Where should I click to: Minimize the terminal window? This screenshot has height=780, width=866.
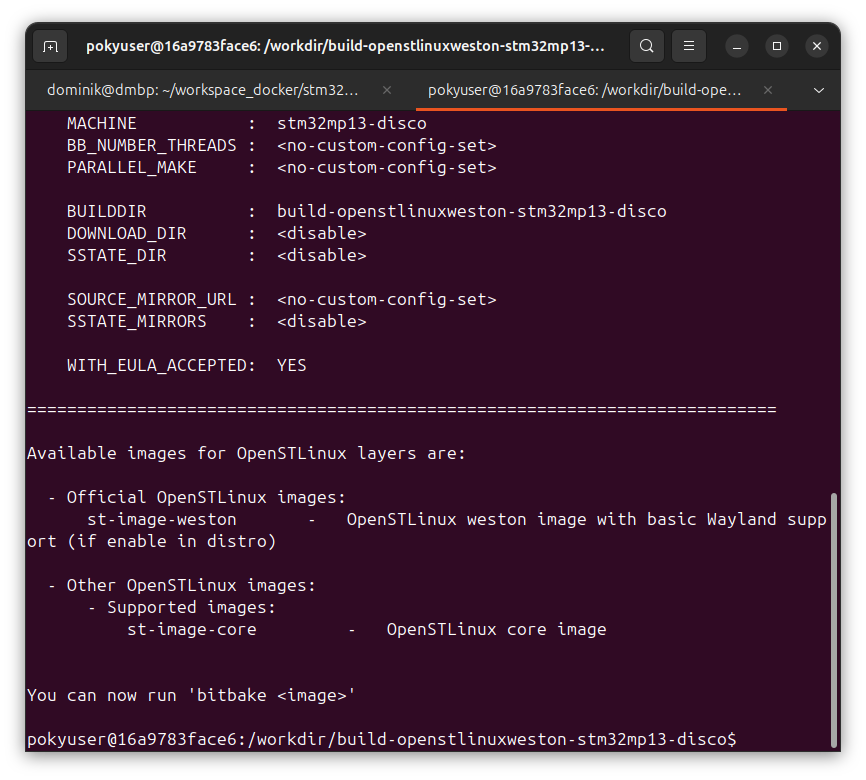click(x=737, y=46)
